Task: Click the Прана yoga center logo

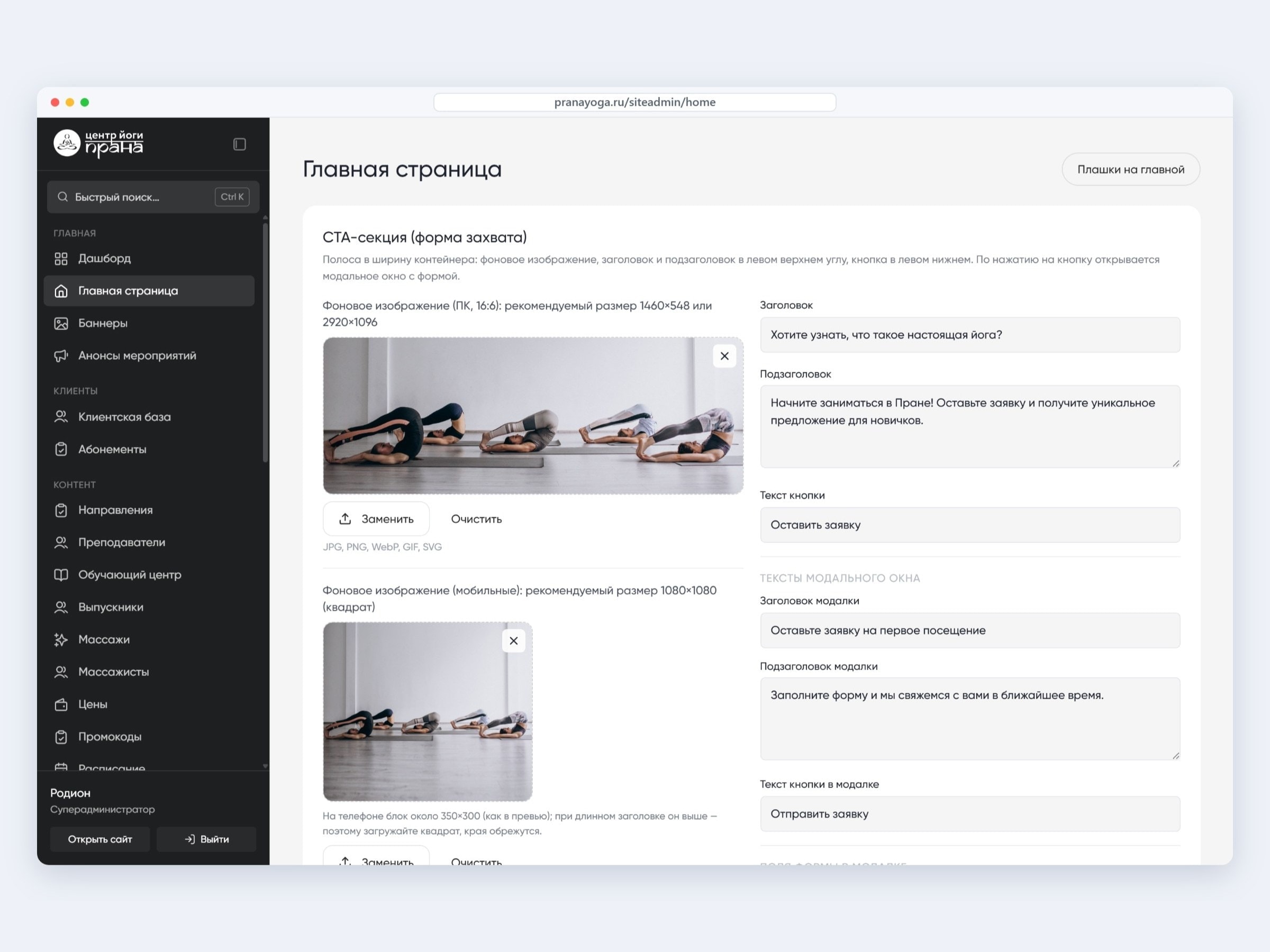Action: click(x=98, y=143)
